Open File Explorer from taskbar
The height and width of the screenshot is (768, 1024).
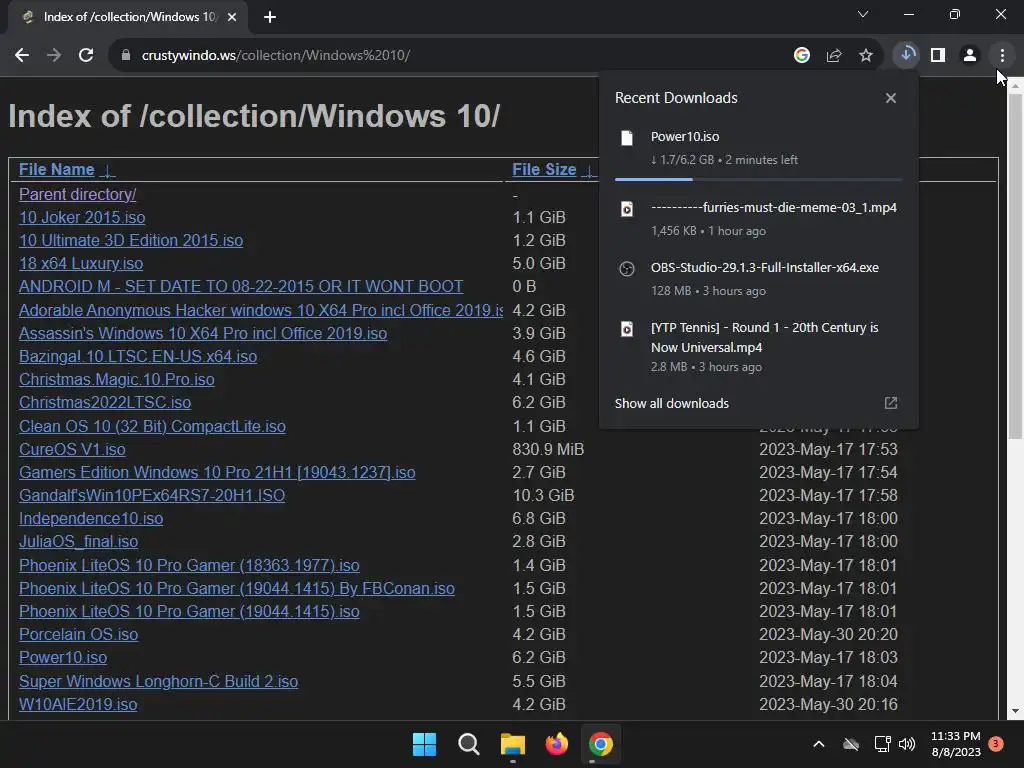[513, 744]
